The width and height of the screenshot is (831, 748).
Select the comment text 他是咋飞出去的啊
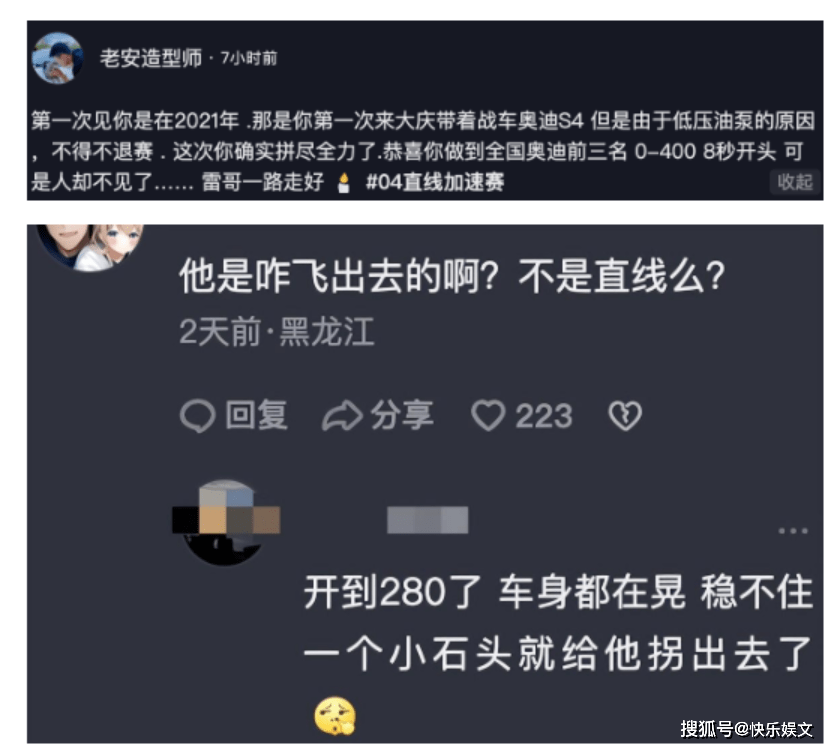(x=339, y=276)
